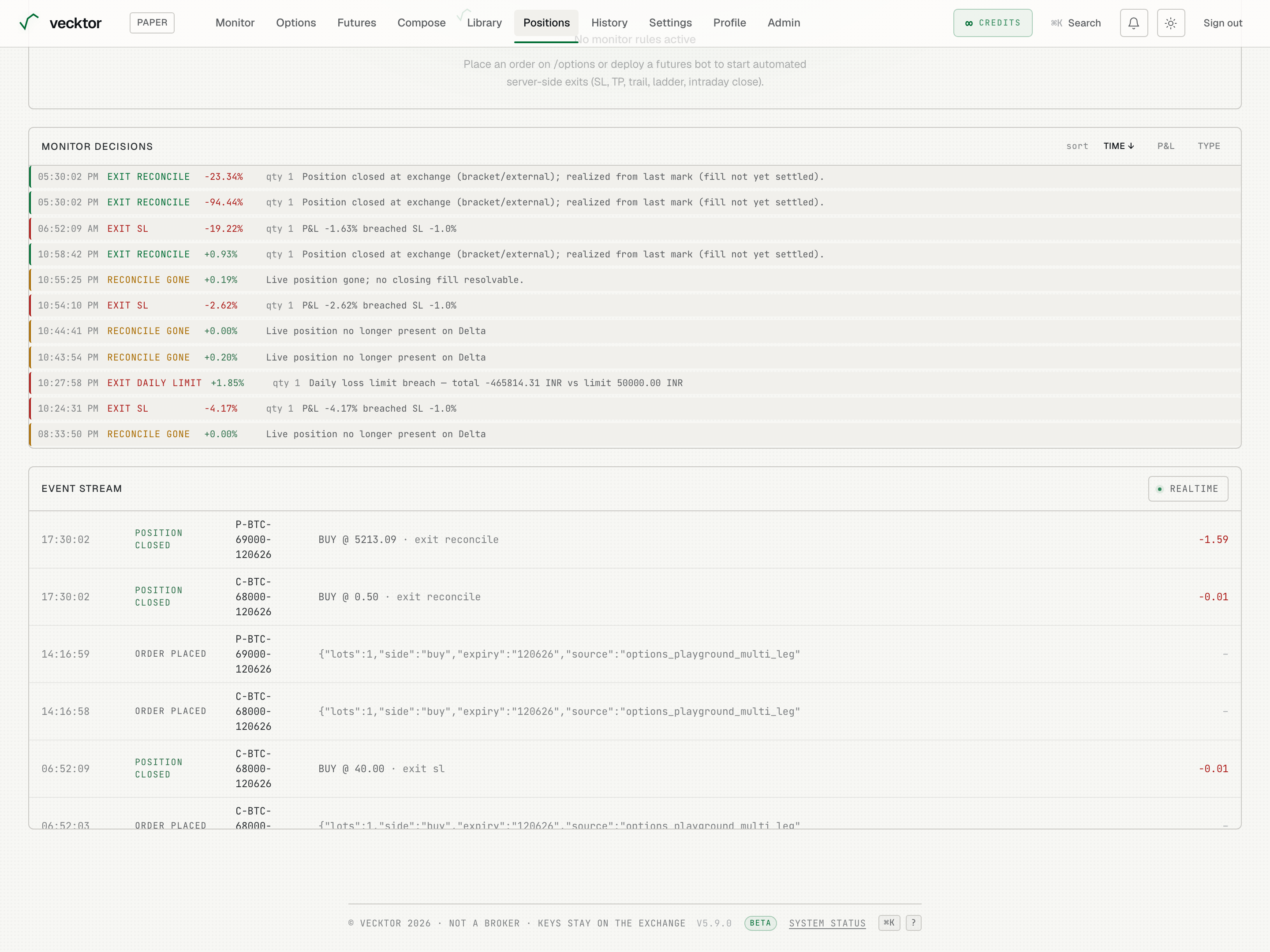Go to the Settings tab
This screenshot has height=952, width=1270.
[670, 23]
